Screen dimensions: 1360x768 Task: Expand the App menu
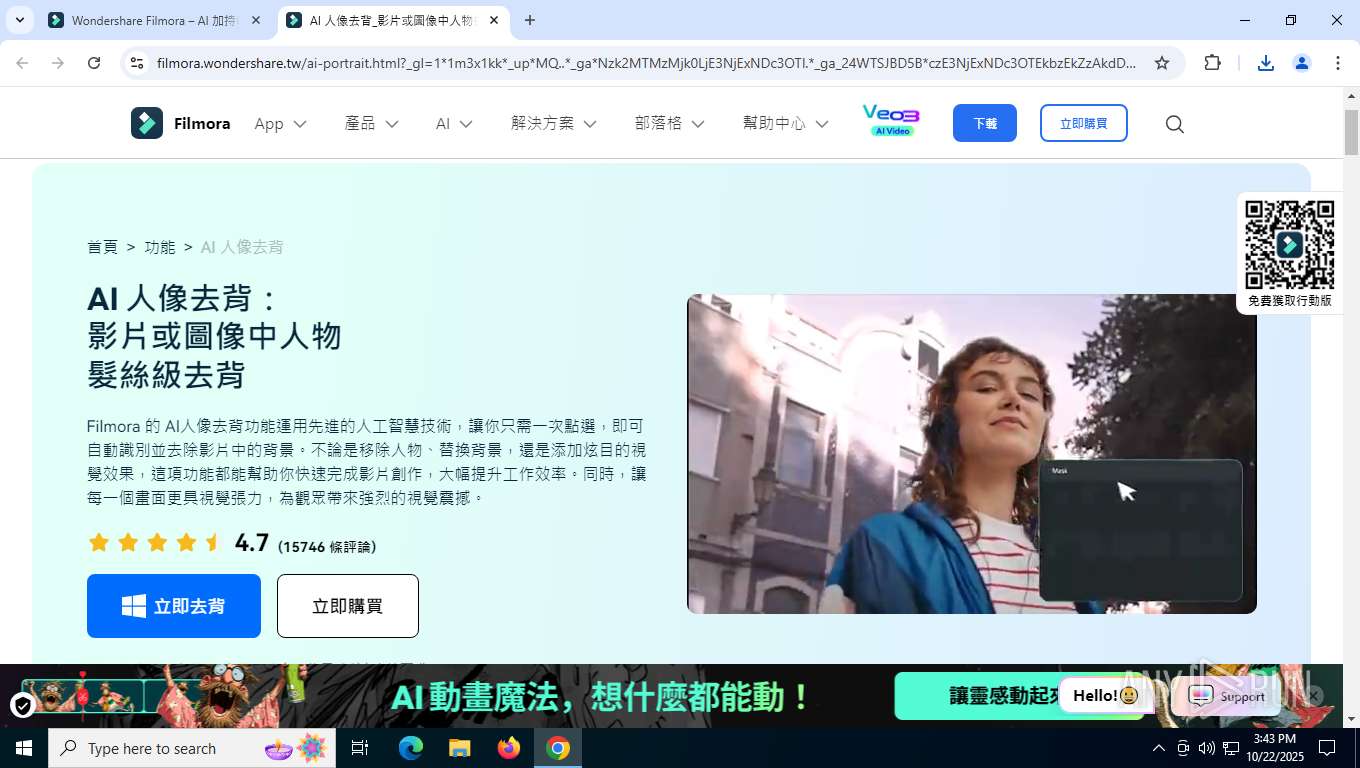(x=280, y=124)
